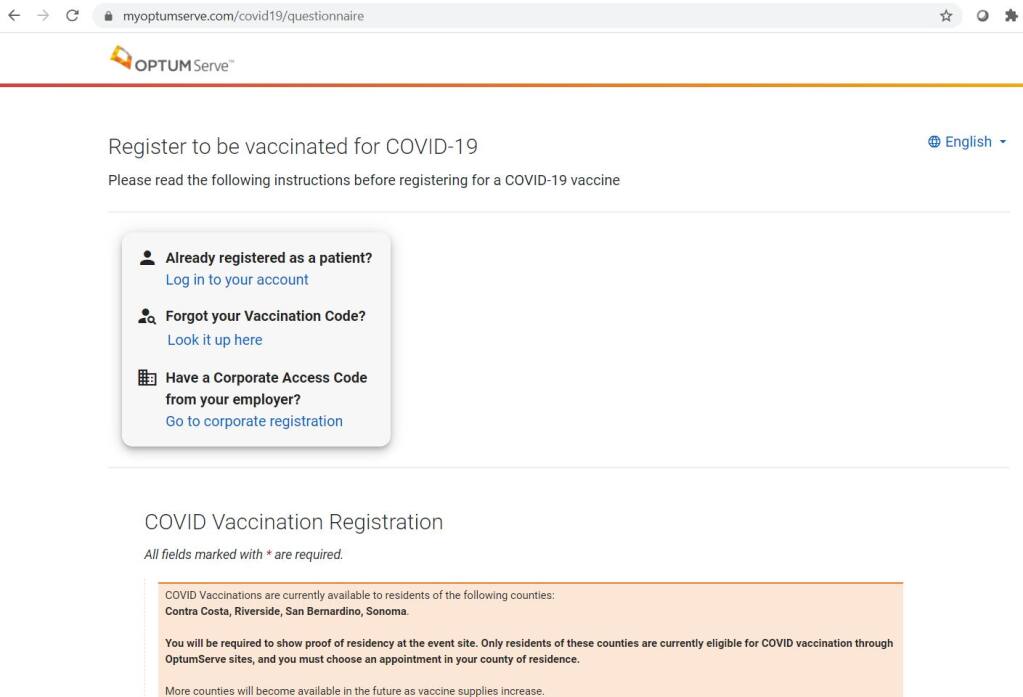Open Log in to your account link
The image size is (1023, 697).
(237, 279)
